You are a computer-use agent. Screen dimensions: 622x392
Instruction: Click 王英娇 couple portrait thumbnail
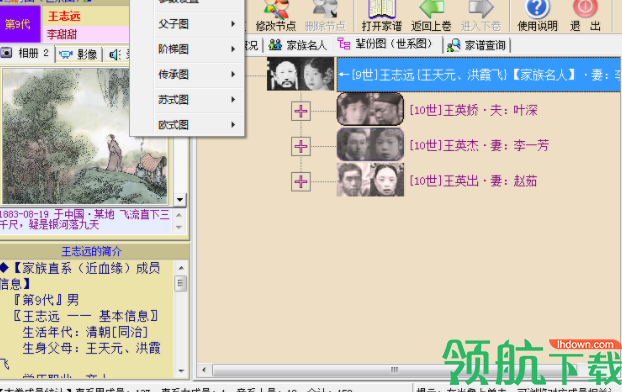(x=370, y=109)
